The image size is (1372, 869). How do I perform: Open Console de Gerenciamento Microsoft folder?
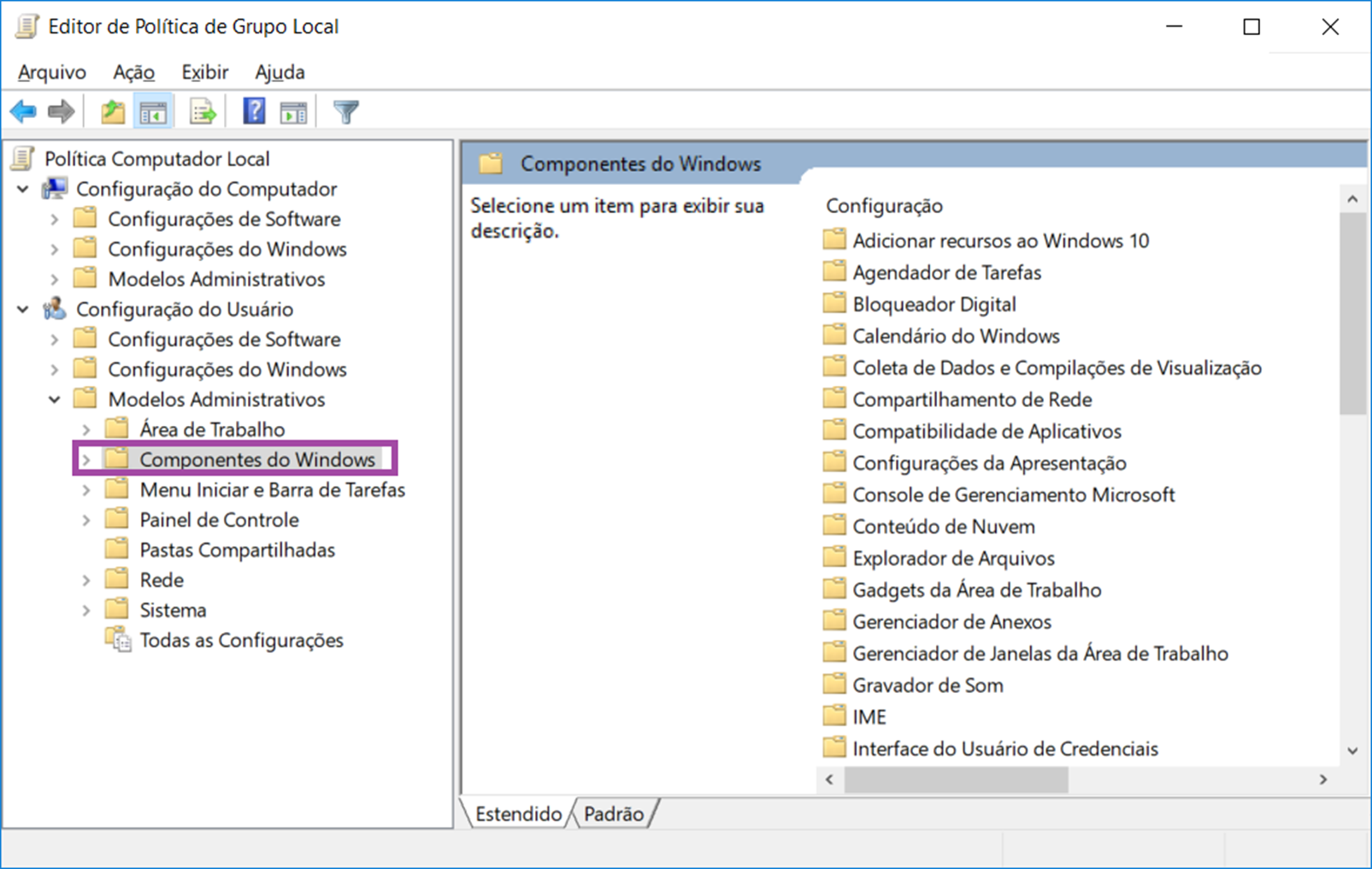[x=1014, y=494]
